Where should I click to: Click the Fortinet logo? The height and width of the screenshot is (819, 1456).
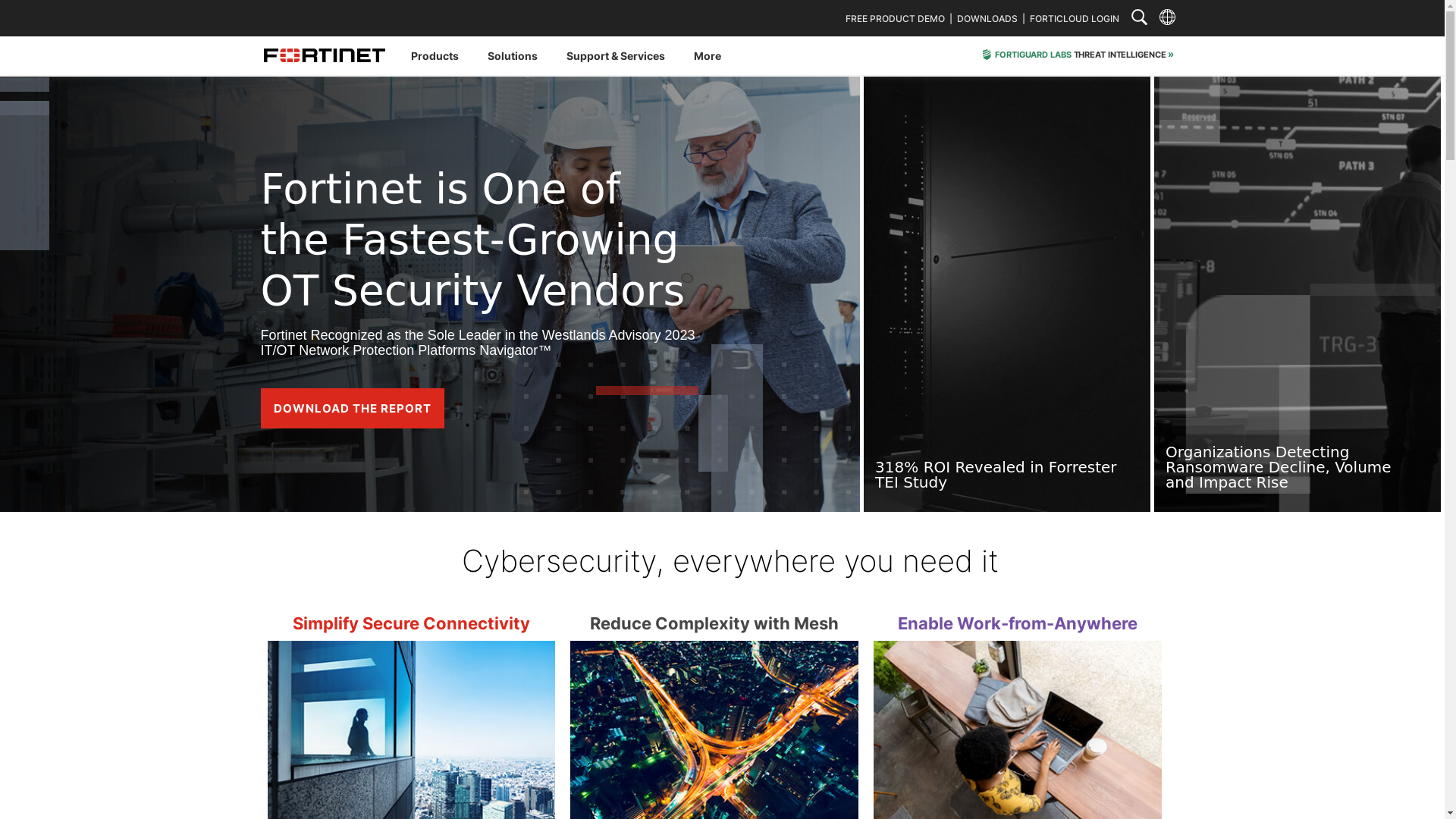pyautogui.click(x=324, y=55)
